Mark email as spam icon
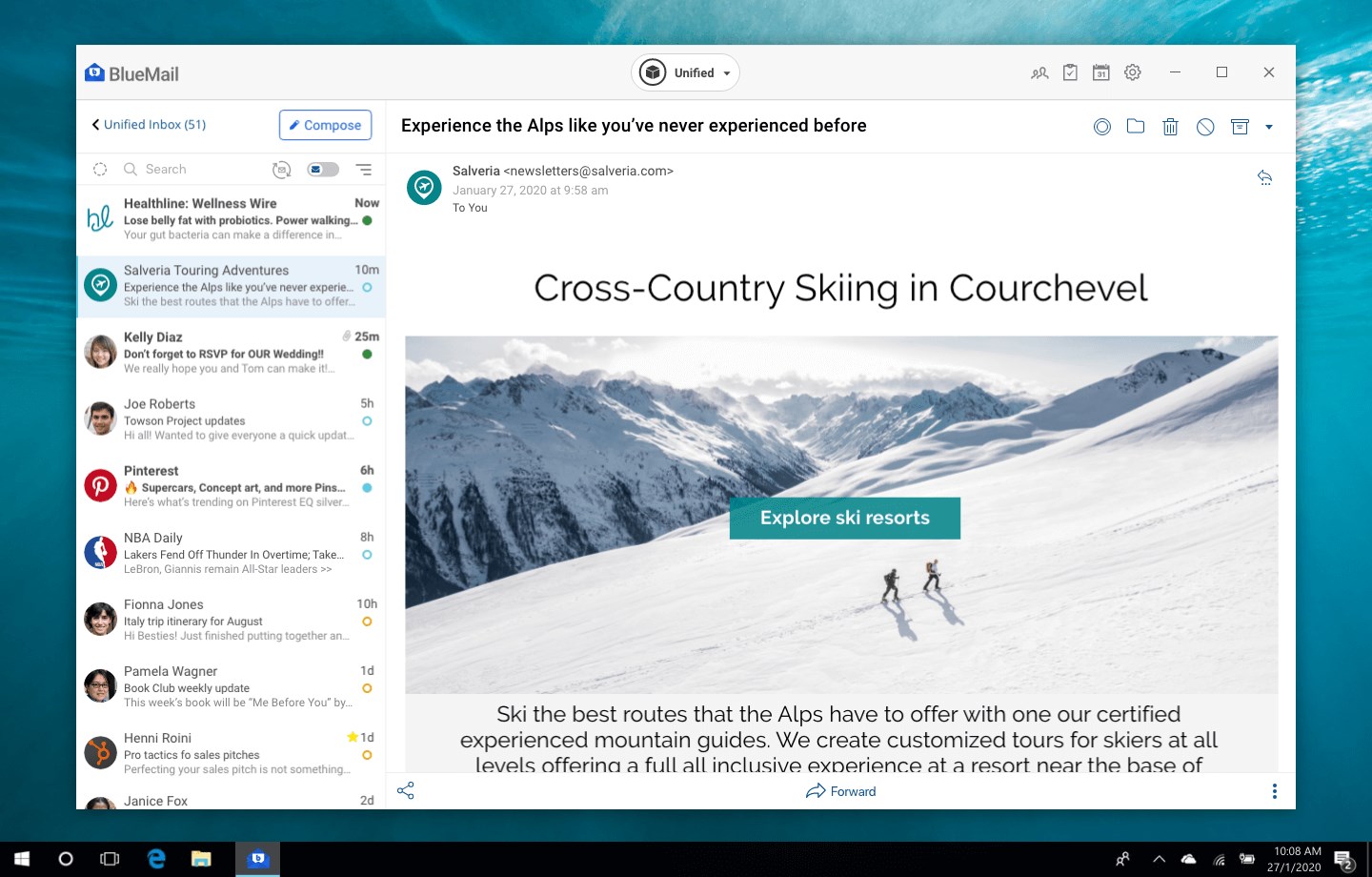1372x877 pixels. 1205,127
